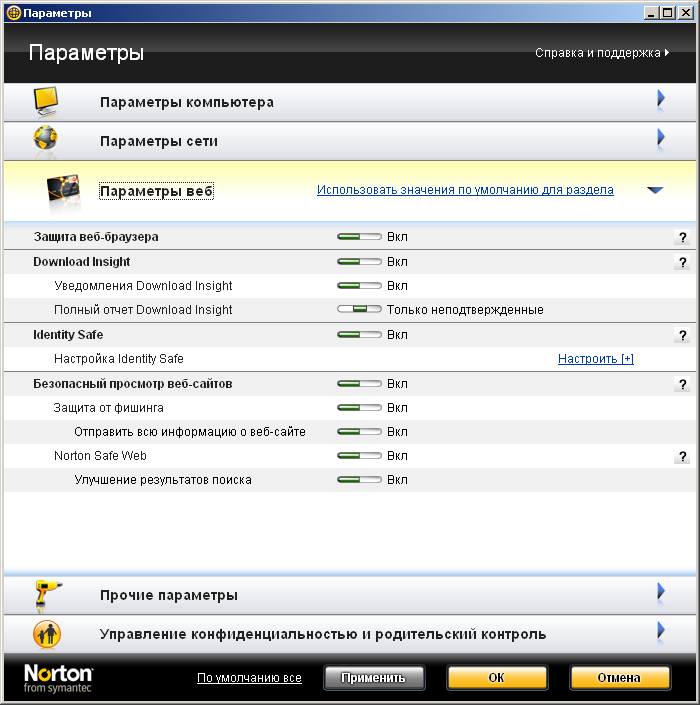Open the Параметры сети section
The image size is (700, 705).
coord(350,141)
